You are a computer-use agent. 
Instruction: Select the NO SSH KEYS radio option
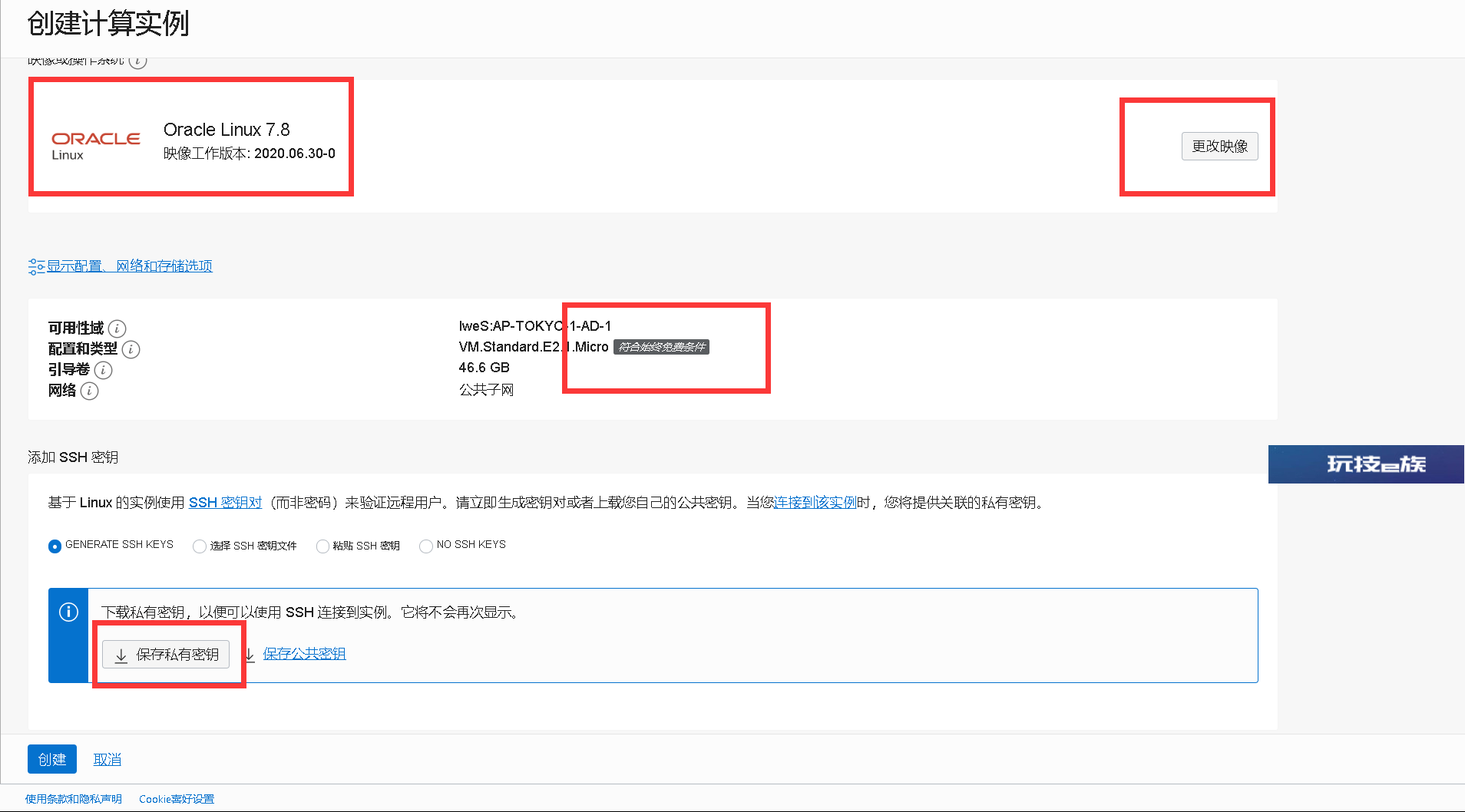[426, 546]
